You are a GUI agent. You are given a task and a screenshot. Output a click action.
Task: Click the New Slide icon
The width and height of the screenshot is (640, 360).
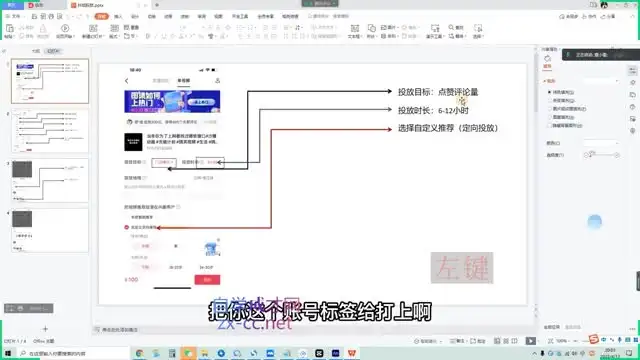(93, 28)
